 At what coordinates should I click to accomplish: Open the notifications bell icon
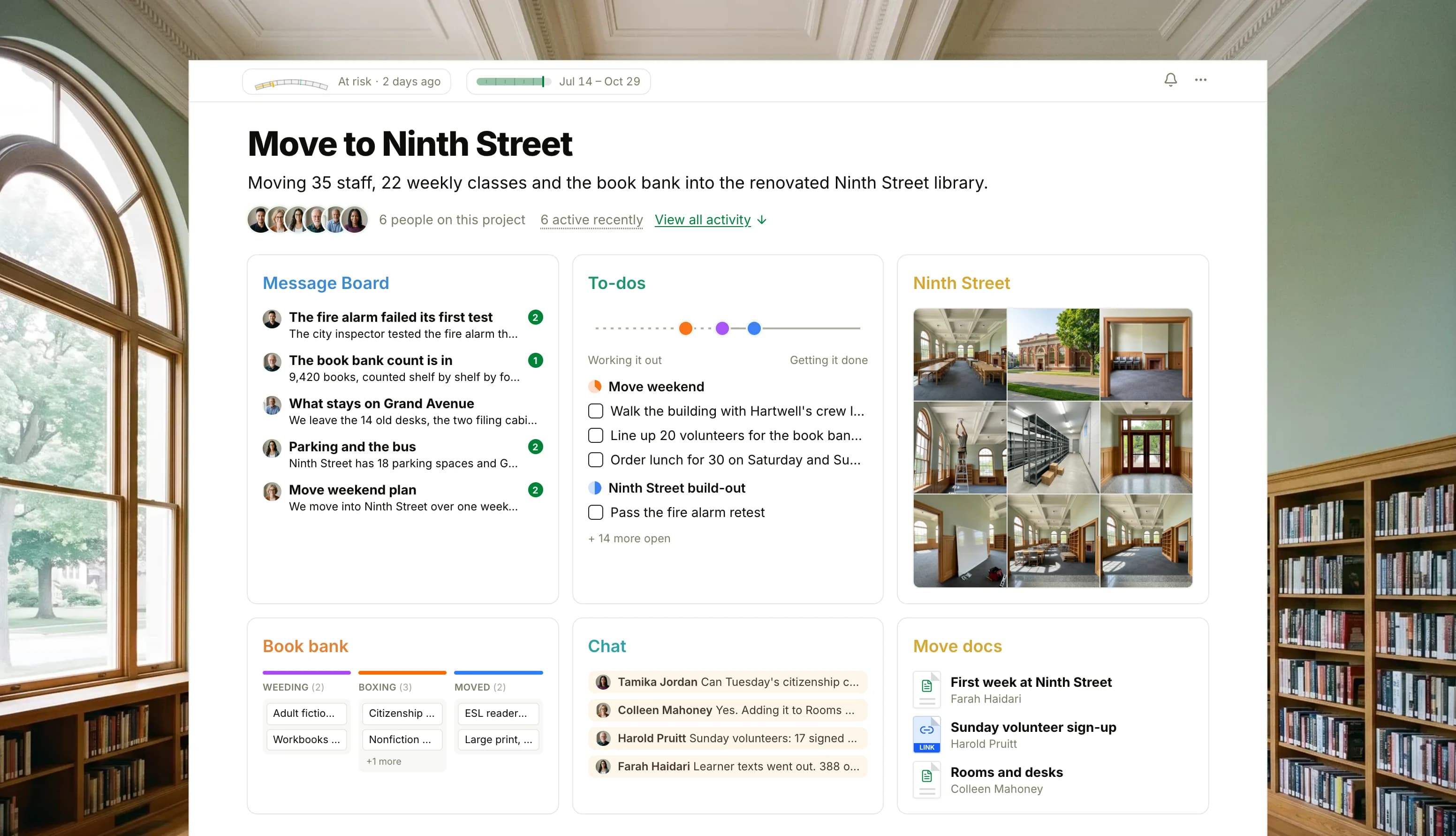tap(1170, 80)
